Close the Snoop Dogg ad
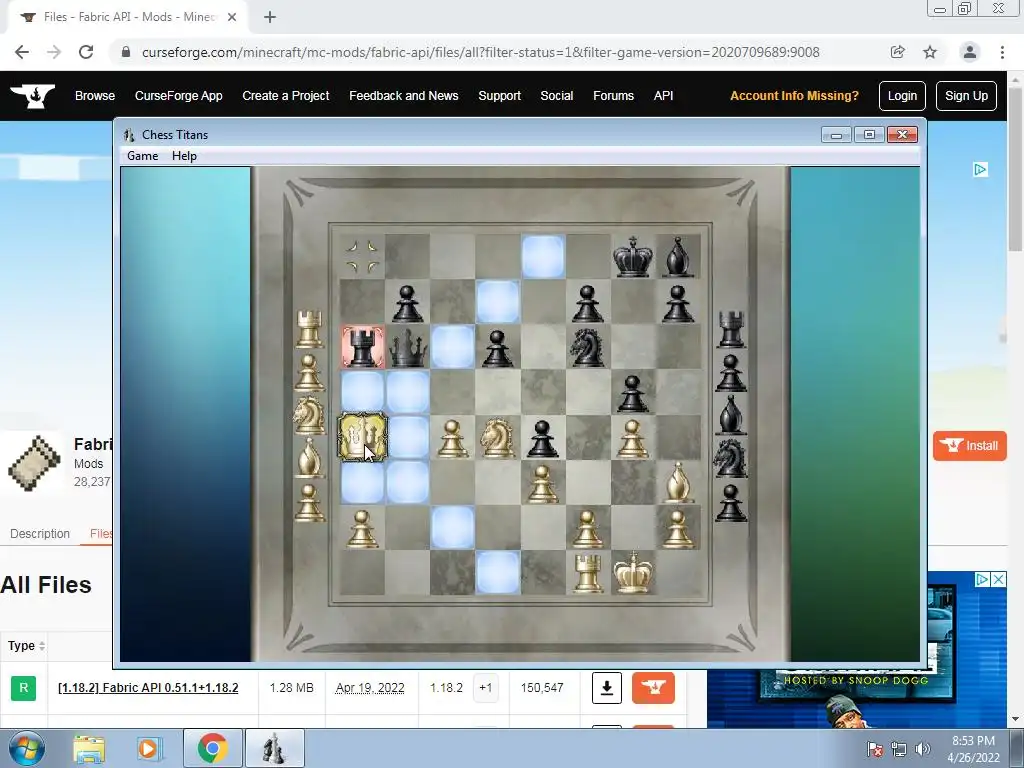 (x=999, y=579)
